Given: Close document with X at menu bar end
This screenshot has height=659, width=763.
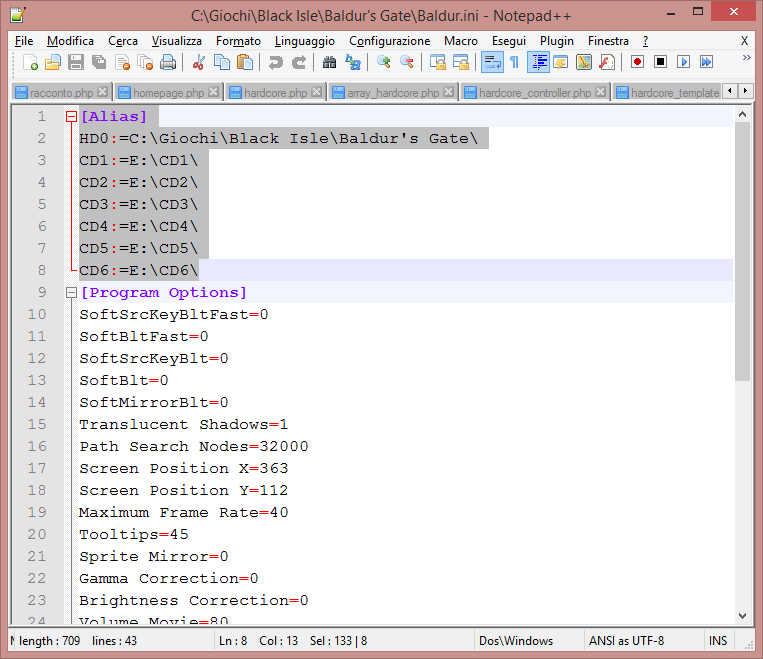Looking at the screenshot, I should (744, 41).
